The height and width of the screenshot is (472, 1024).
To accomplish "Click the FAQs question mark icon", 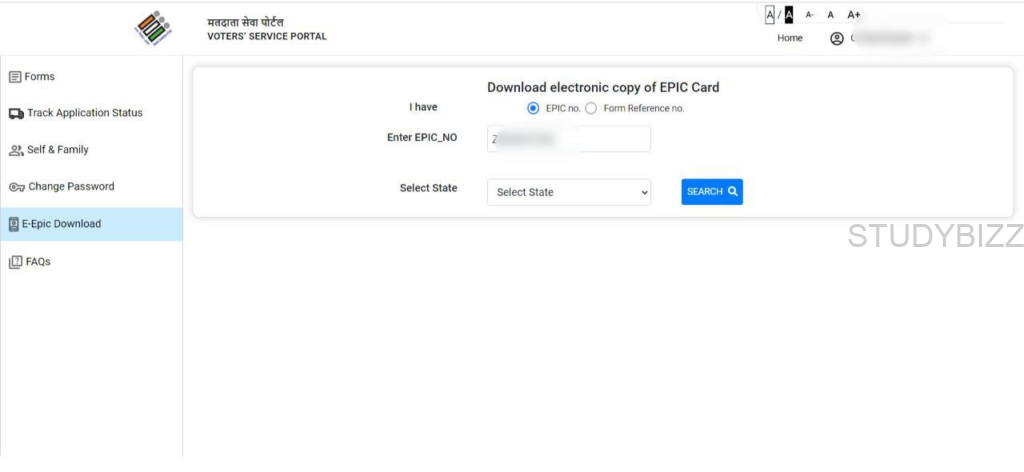I will (15, 262).
